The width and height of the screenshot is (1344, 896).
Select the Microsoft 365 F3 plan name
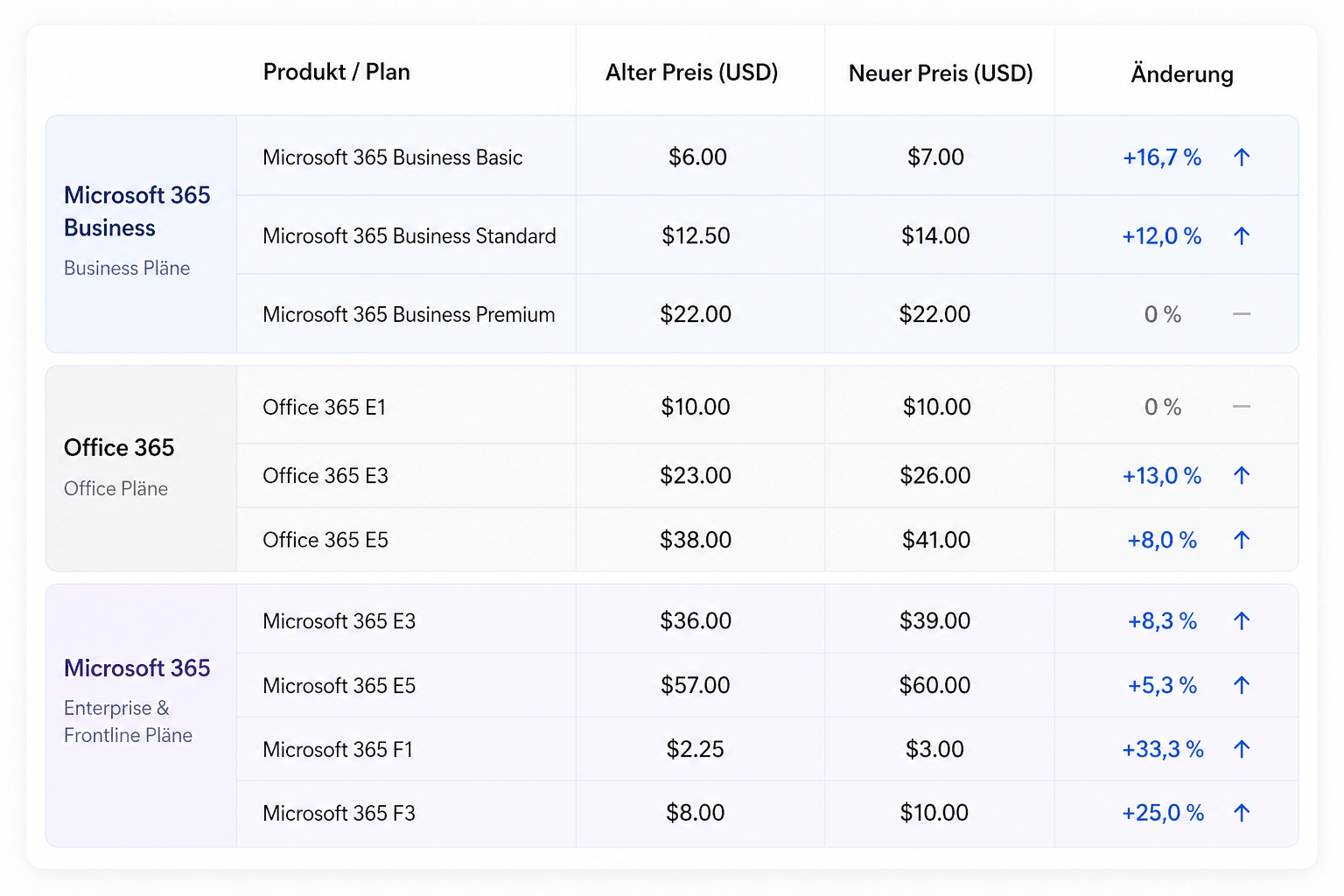pos(339,813)
